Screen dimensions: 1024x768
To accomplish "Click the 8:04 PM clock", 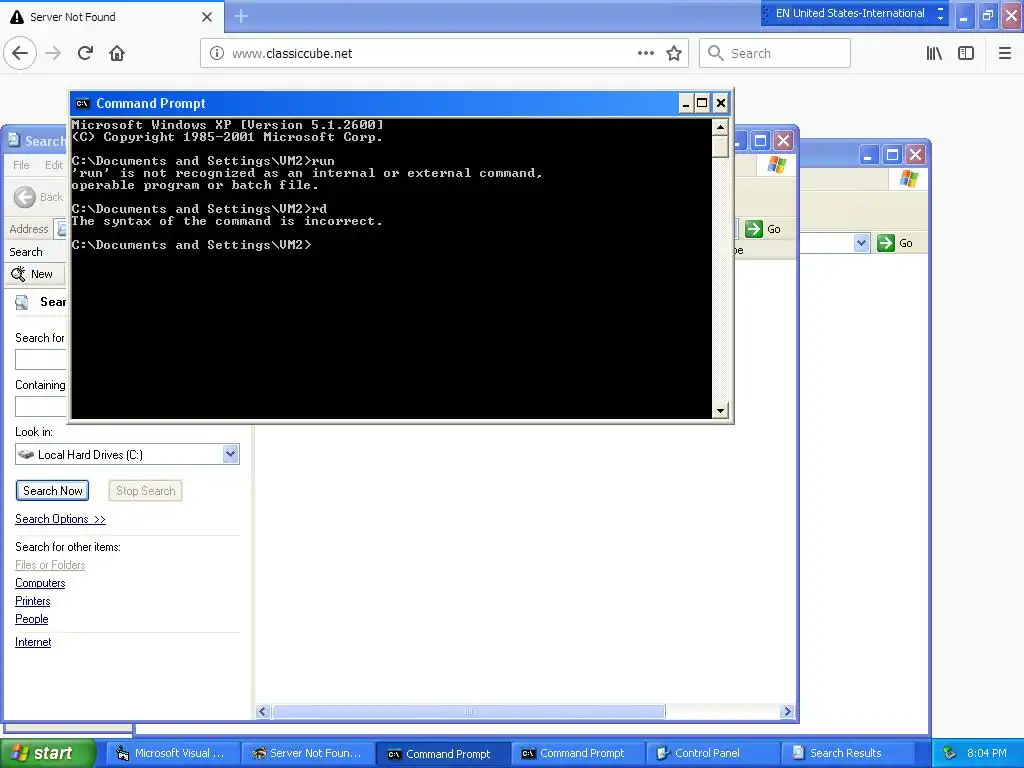I will 987,754.
